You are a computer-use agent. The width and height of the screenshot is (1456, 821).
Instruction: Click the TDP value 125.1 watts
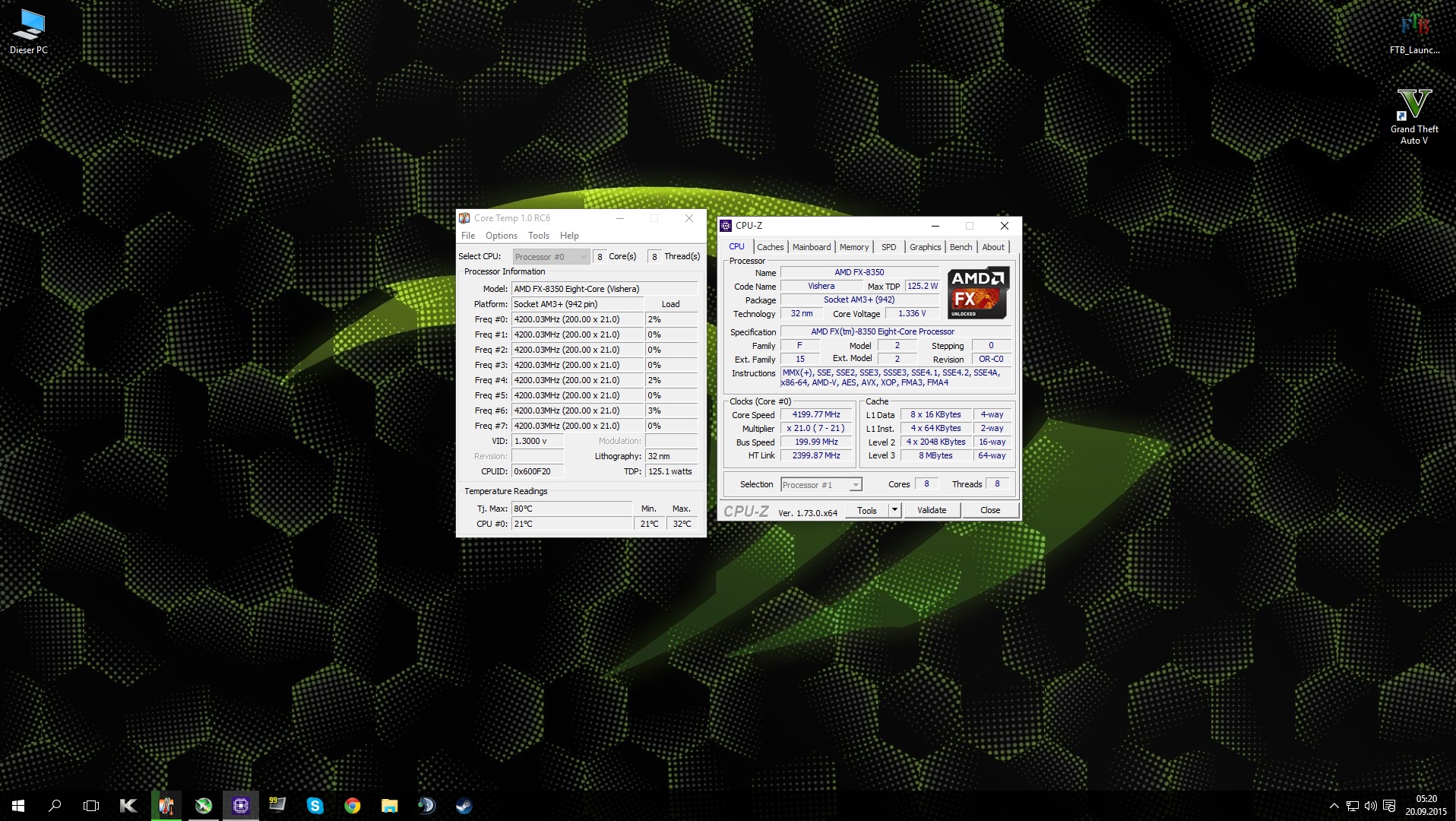[671, 471]
